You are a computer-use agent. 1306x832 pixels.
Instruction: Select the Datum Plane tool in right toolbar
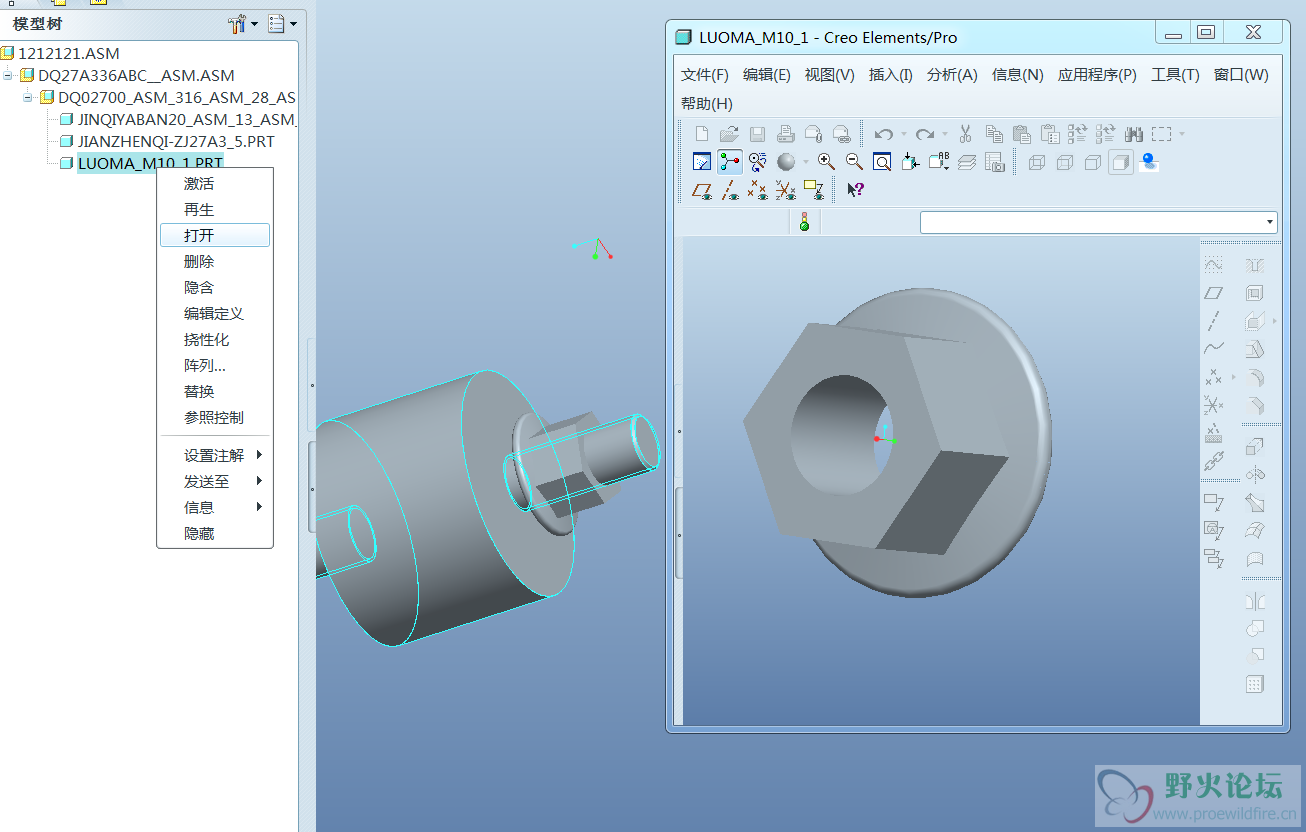pos(1213,293)
